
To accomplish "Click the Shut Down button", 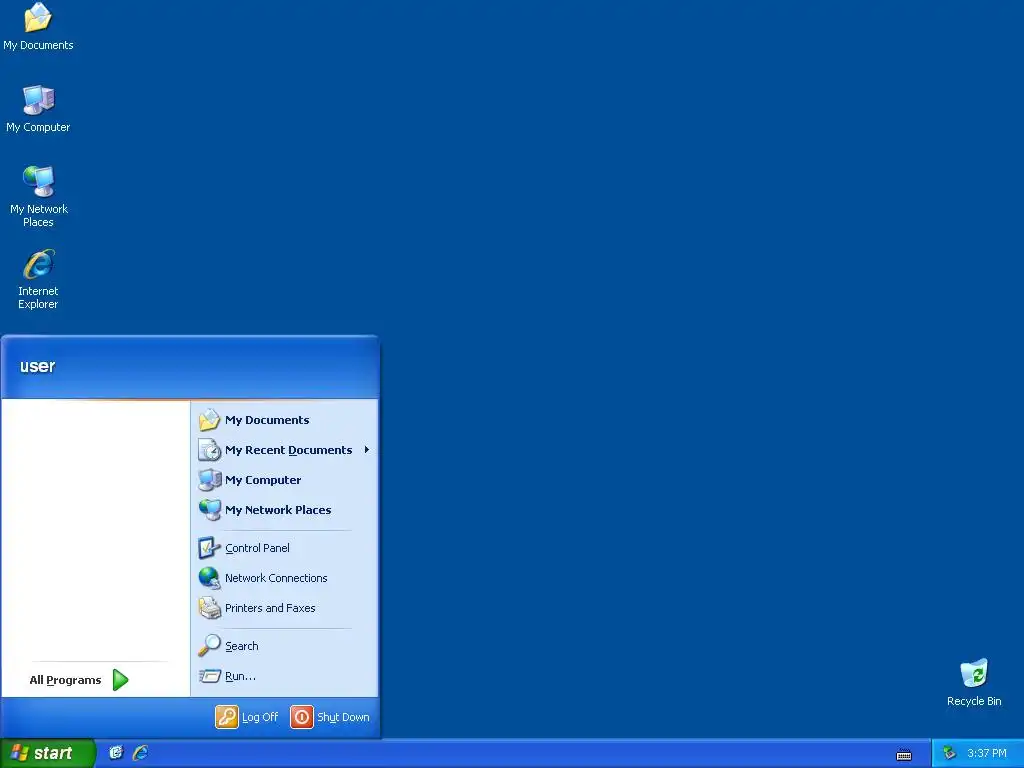I will coord(330,717).
